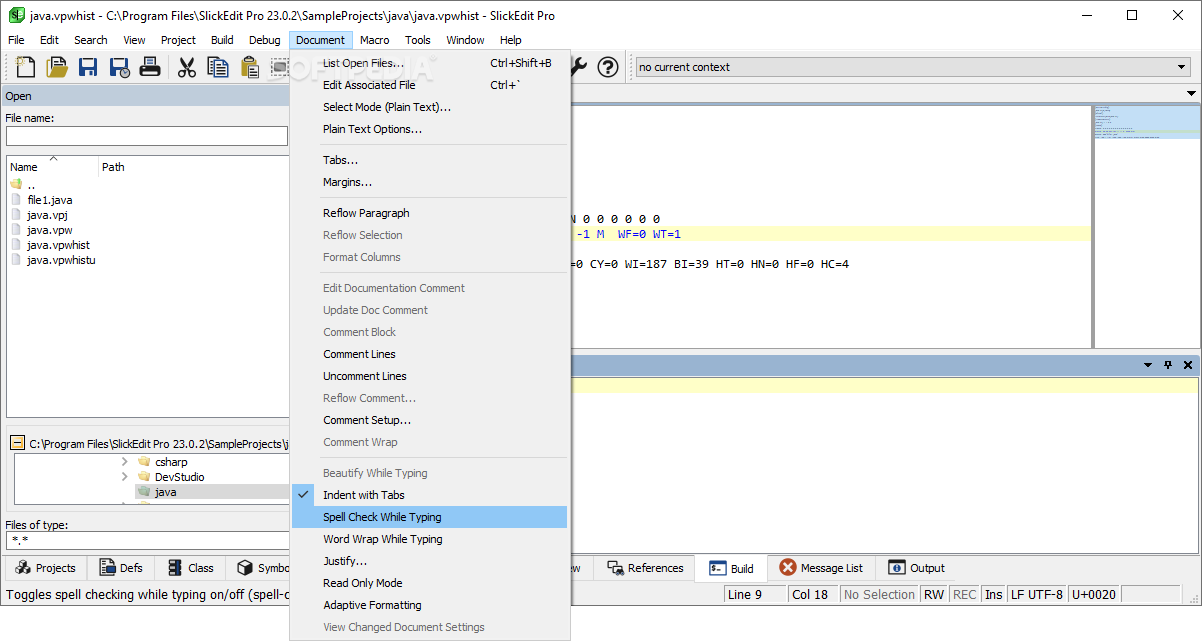
Task: Open Plain Text Options entry
Action: click(x=429, y=129)
